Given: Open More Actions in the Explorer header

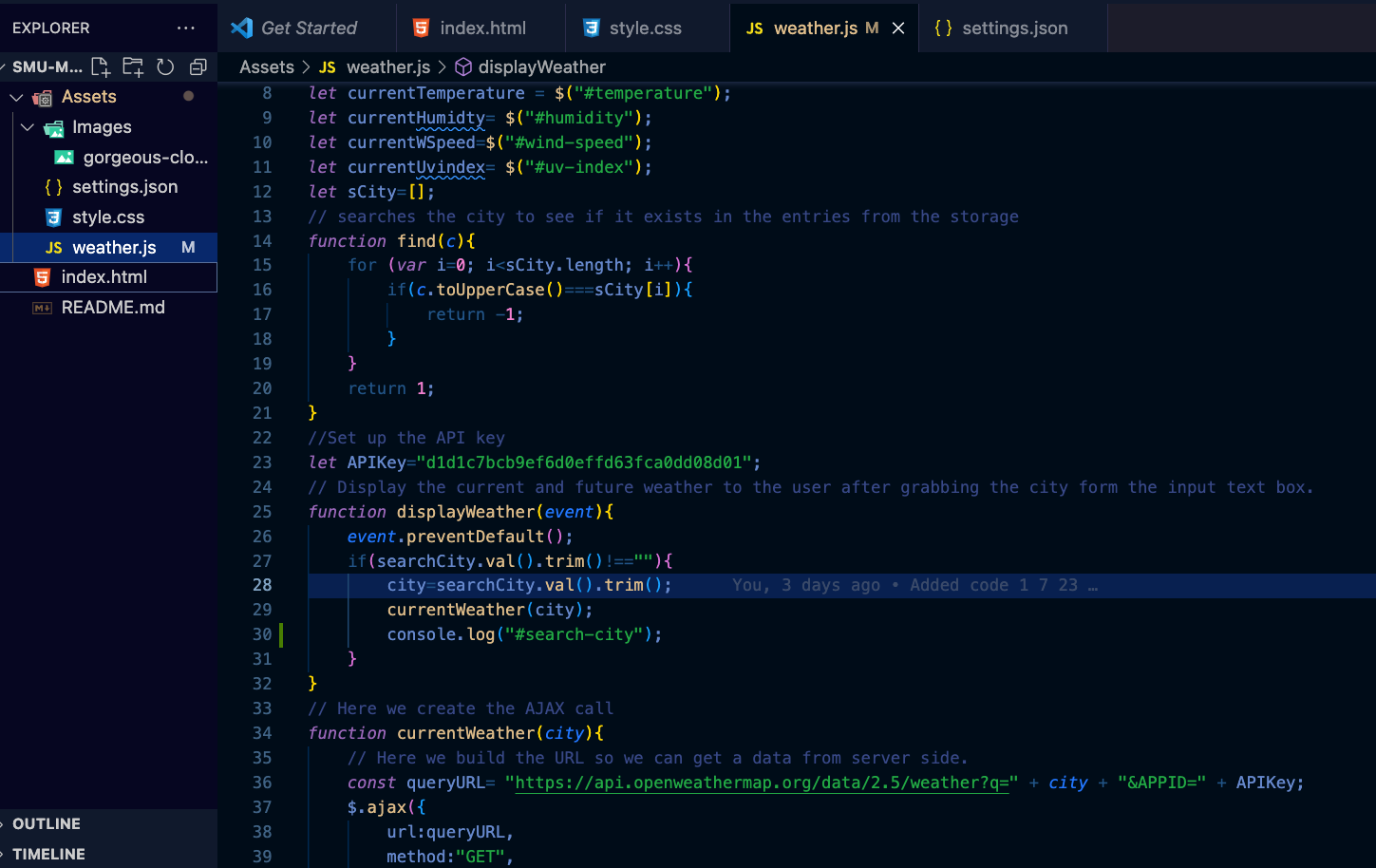Looking at the screenshot, I should 186,28.
